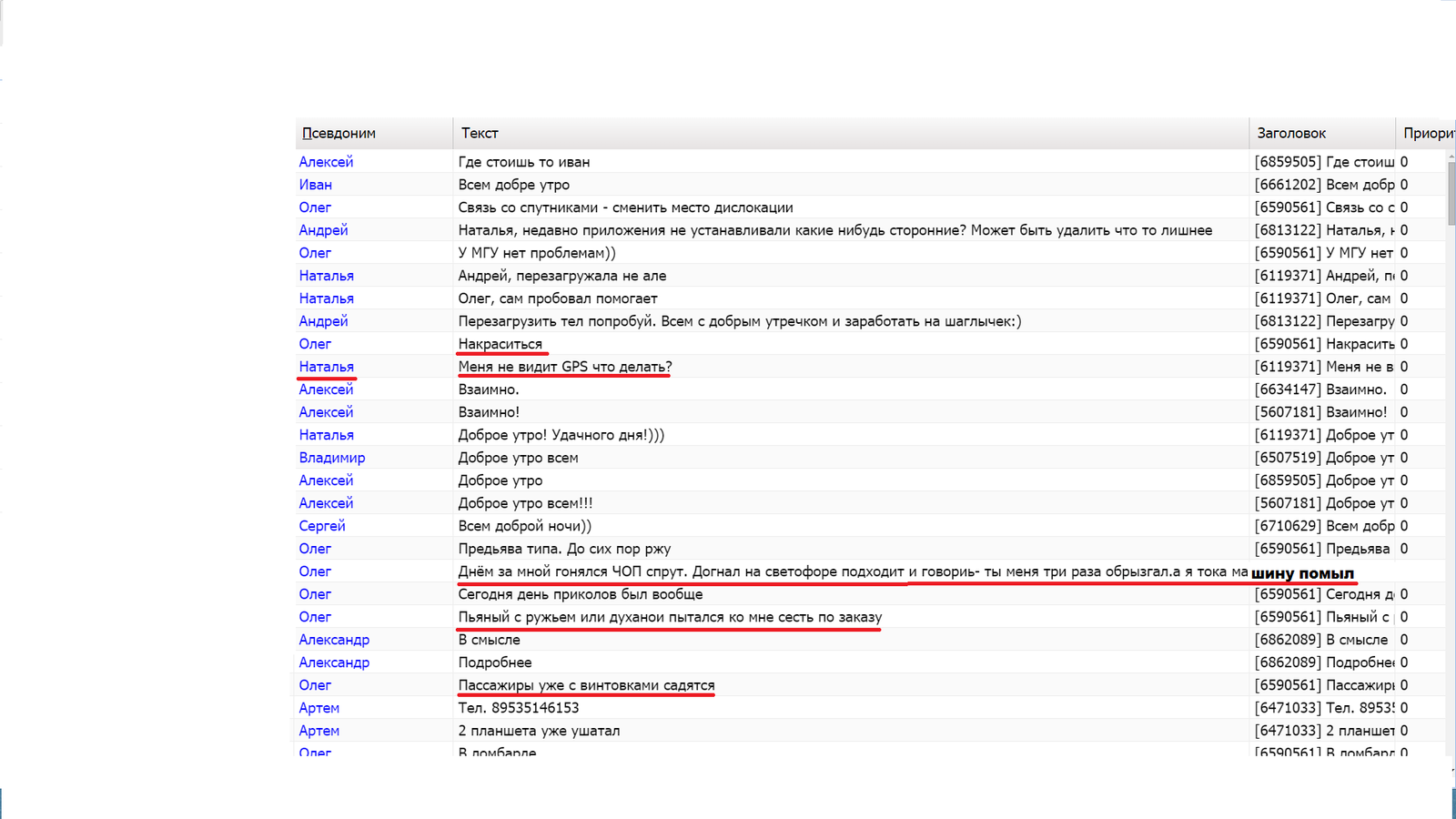Select header cell '[6590561] Накрасить'

pyautogui.click(x=1324, y=344)
